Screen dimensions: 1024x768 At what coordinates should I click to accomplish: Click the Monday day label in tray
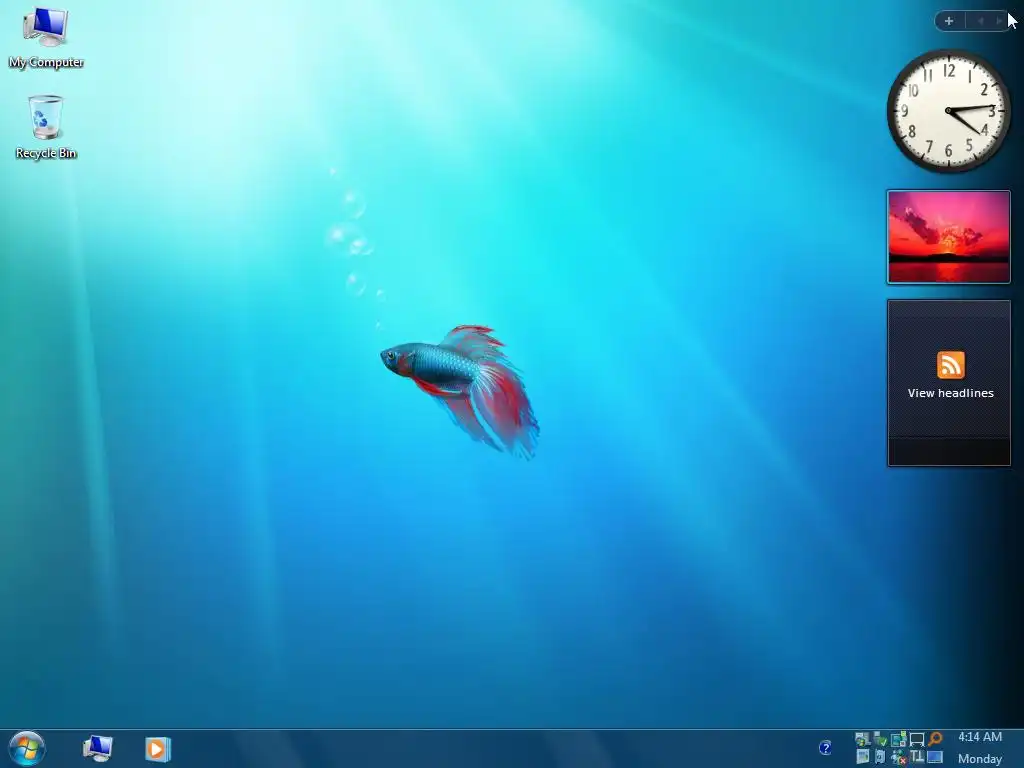pyautogui.click(x=980, y=759)
